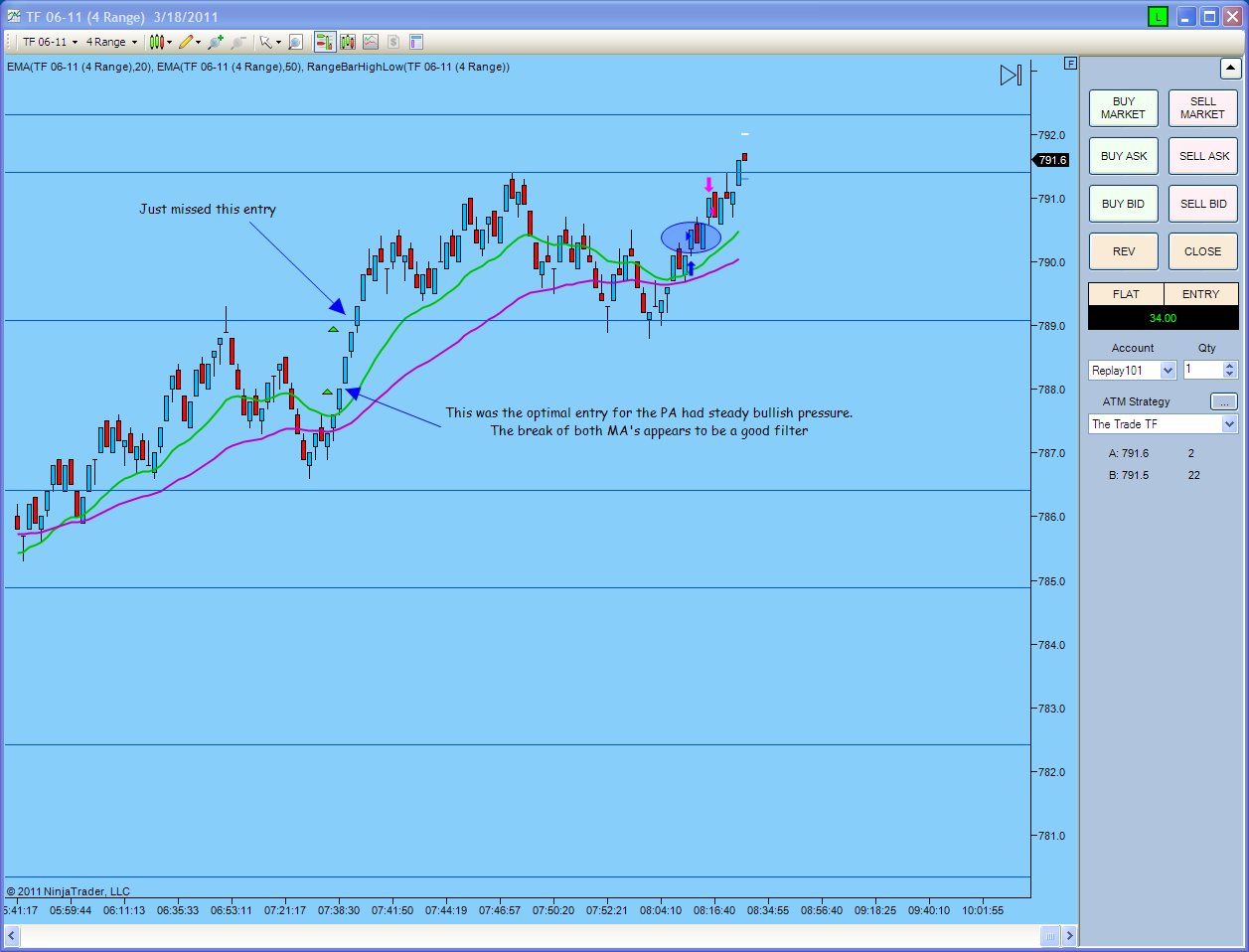Viewport: 1249px width, 952px height.
Task: Increase quantity with the up stepper
Action: [x=1230, y=366]
